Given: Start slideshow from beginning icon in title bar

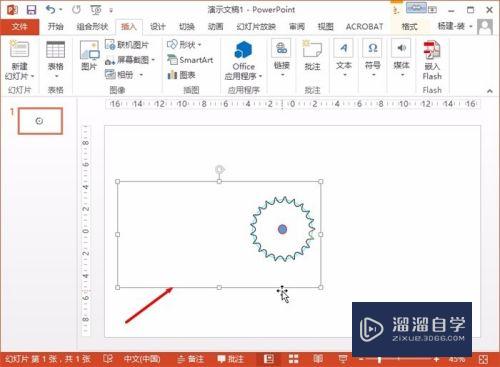Looking at the screenshot, I should click(x=96, y=10).
